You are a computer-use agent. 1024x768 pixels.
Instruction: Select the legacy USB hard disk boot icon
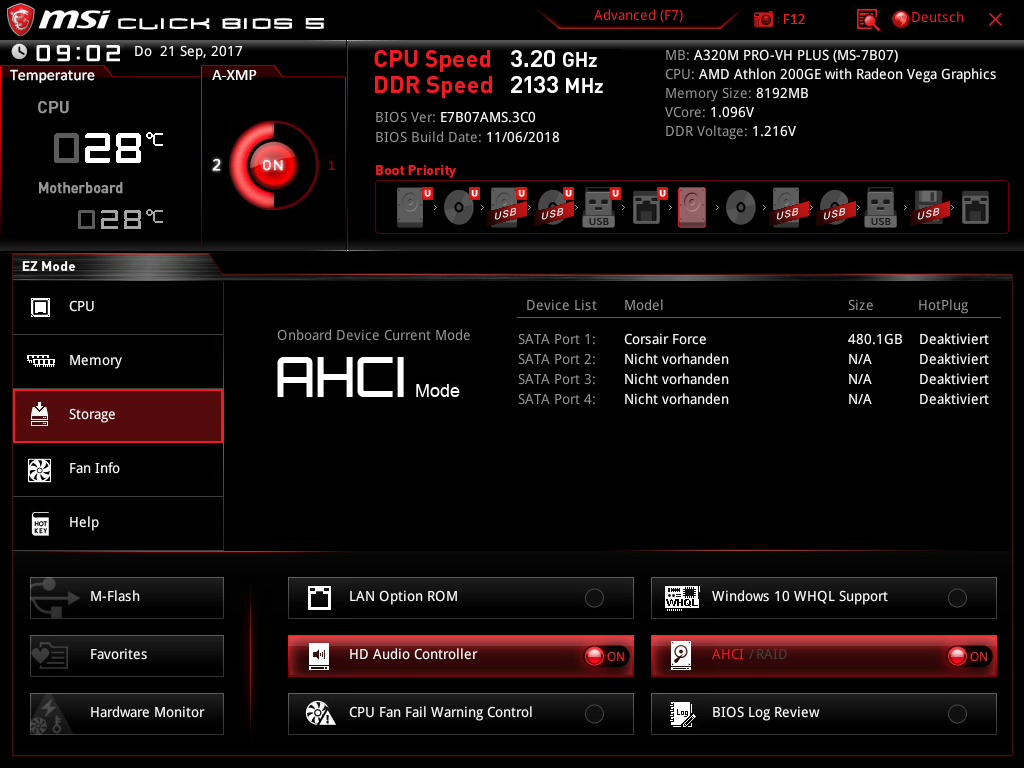(787, 208)
